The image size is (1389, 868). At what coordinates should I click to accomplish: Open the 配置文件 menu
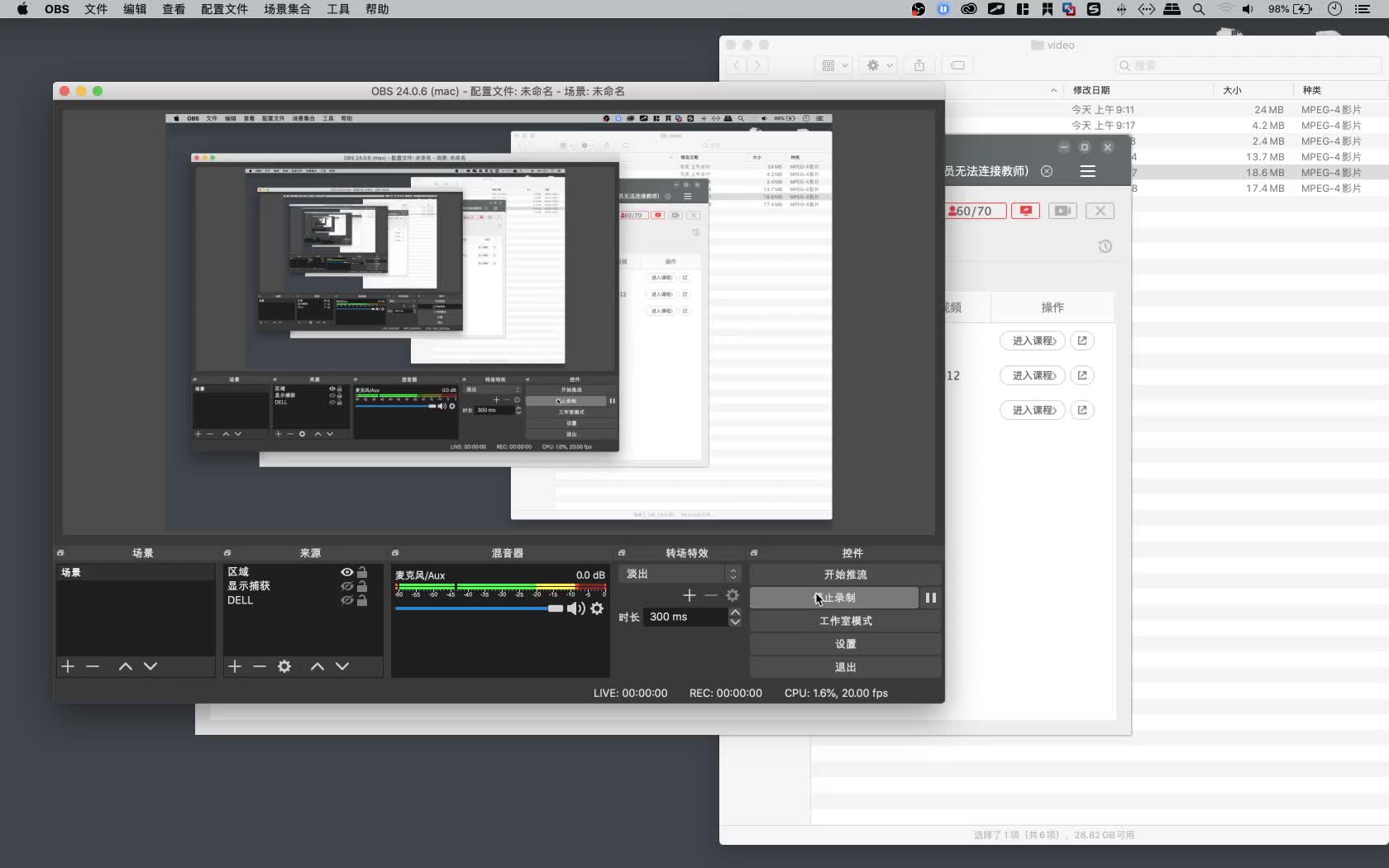pyautogui.click(x=225, y=9)
